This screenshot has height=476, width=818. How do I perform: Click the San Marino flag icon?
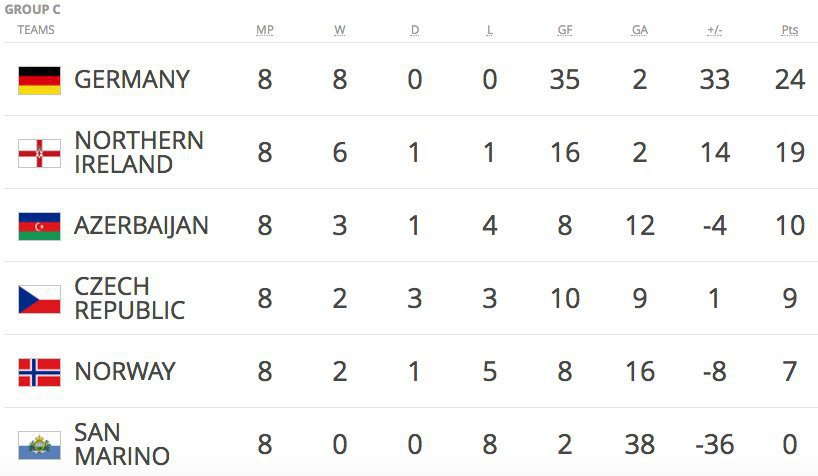[x=39, y=445]
